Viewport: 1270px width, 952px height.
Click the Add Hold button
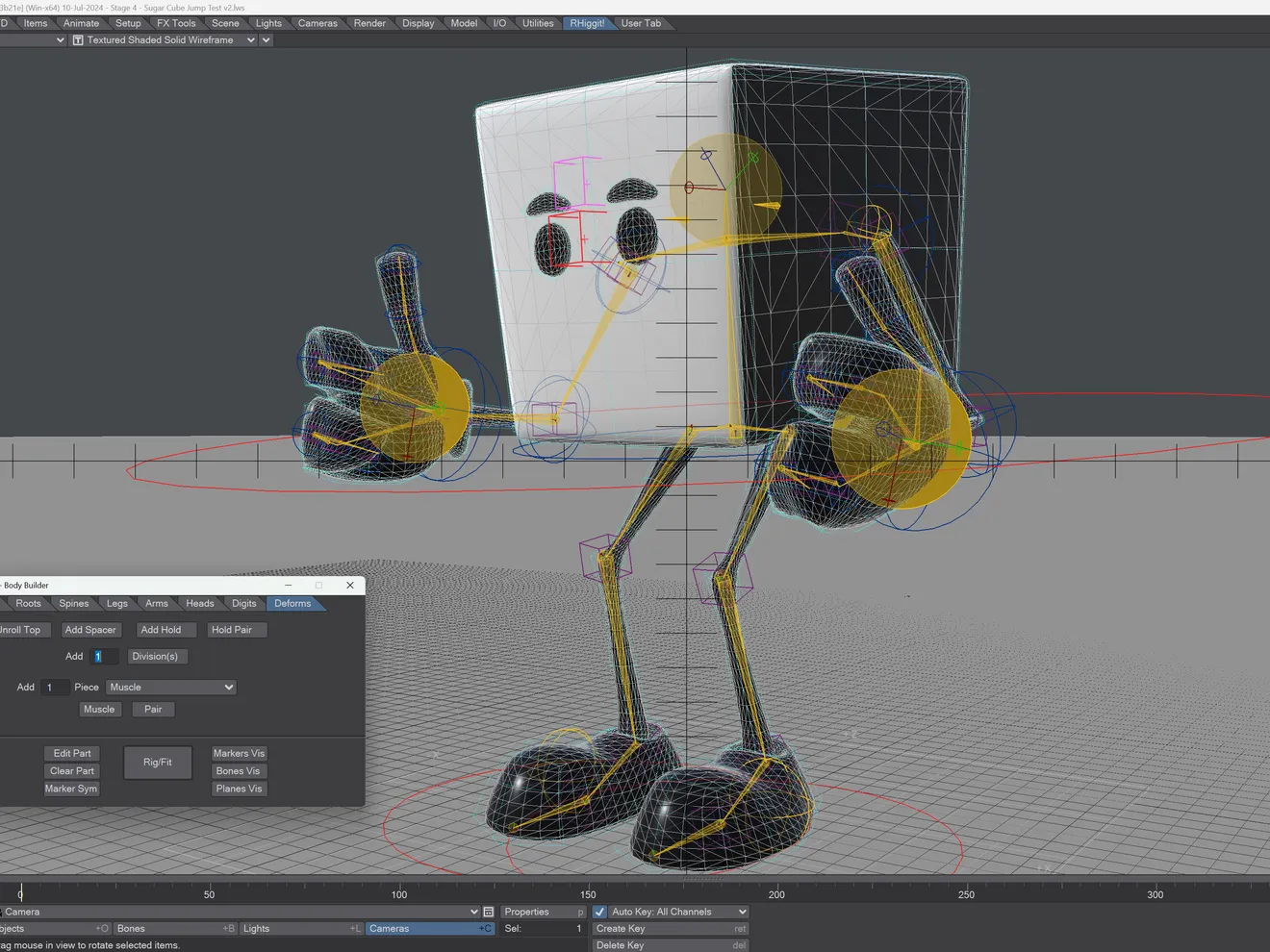(164, 630)
